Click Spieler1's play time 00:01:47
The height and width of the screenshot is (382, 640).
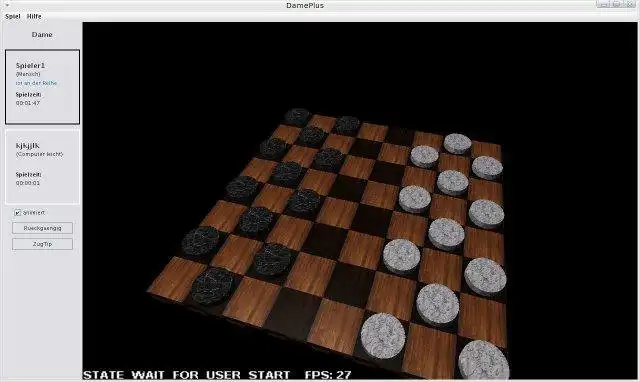pyautogui.click(x=28, y=103)
